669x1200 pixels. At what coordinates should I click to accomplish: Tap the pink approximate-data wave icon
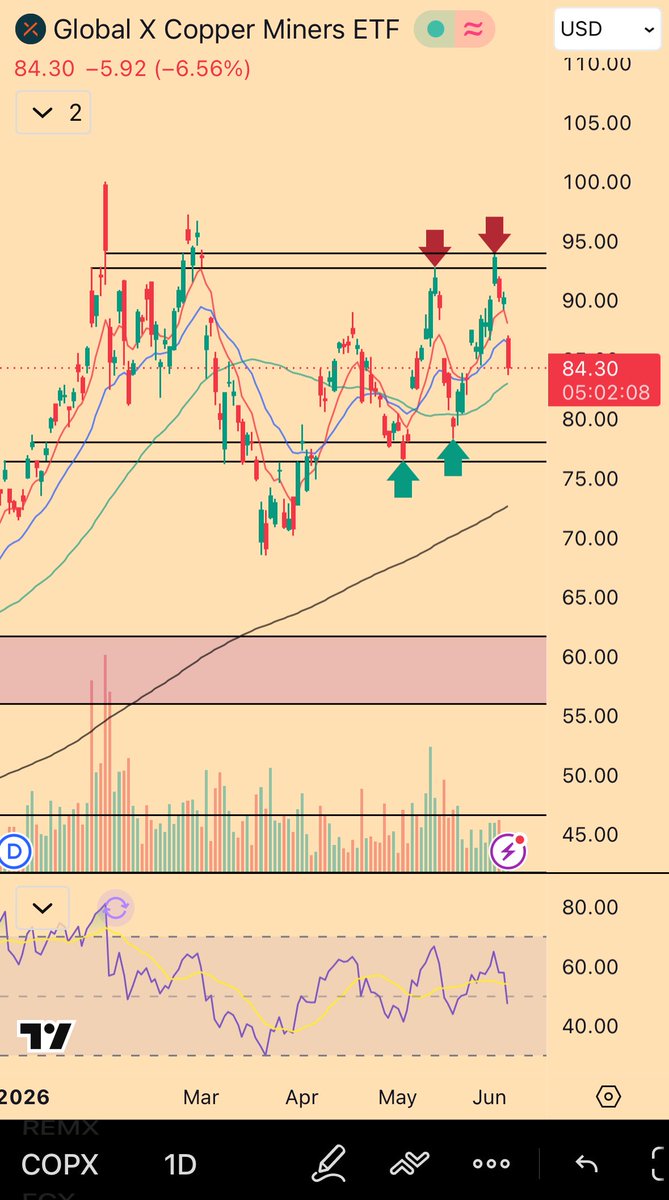point(473,30)
